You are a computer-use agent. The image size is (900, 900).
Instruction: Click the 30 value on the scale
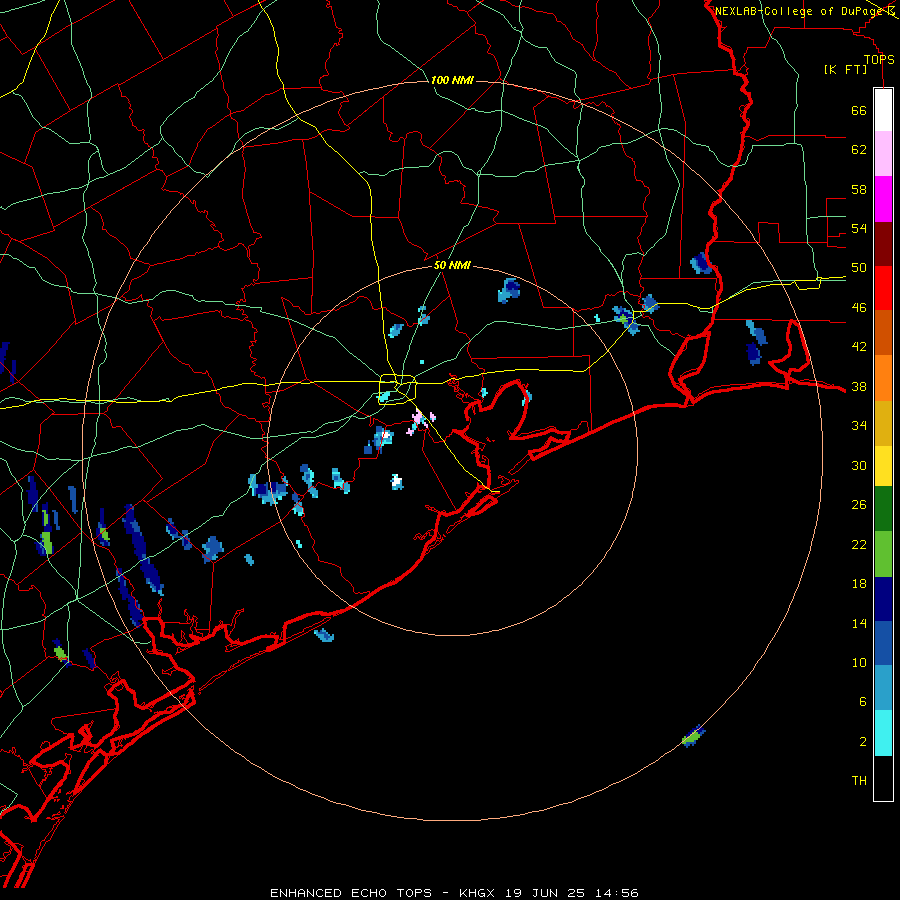pos(859,465)
